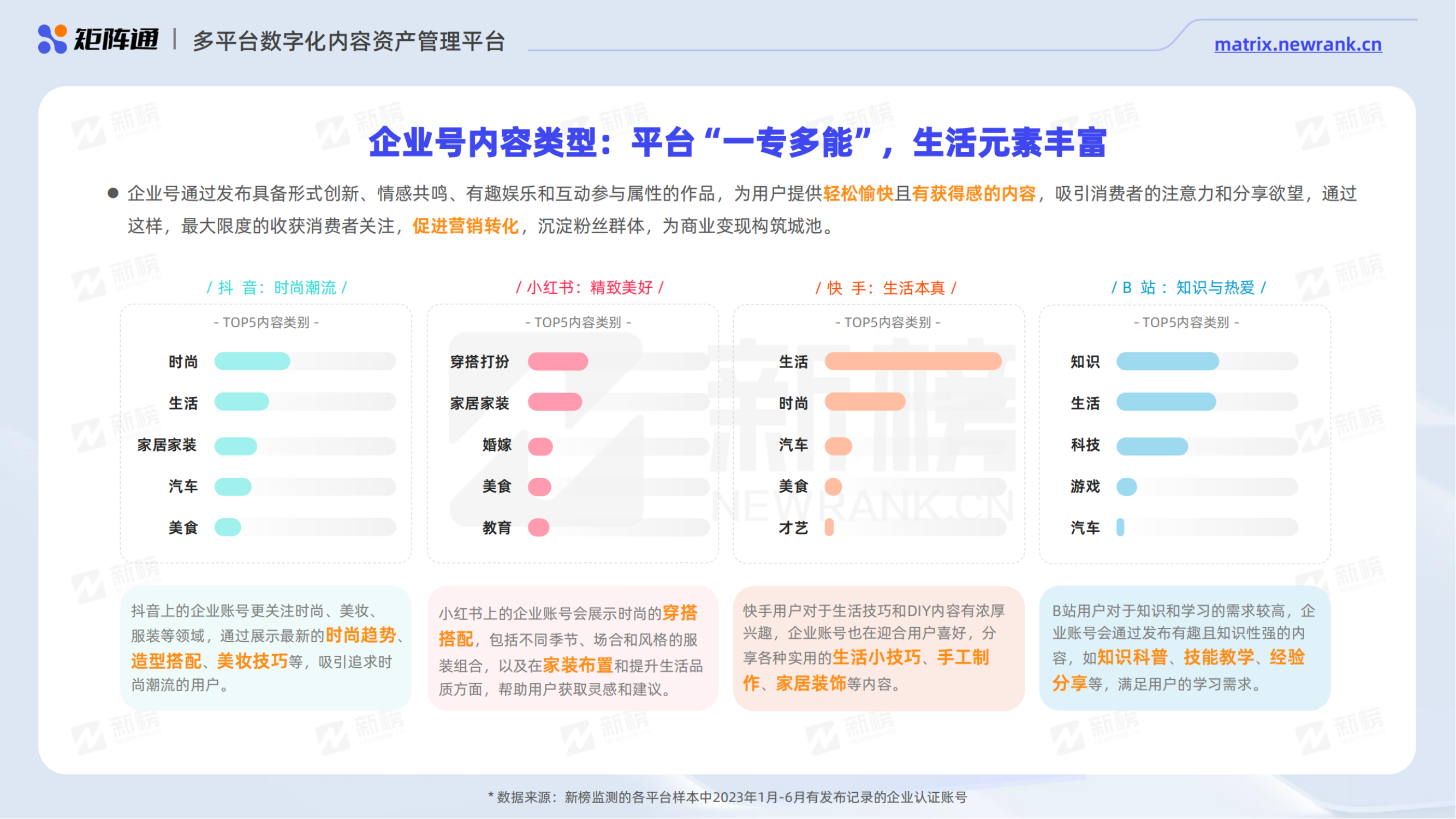The width and height of the screenshot is (1456, 819).
Task: Click the 数据来源 footnote text
Action: tap(727, 798)
